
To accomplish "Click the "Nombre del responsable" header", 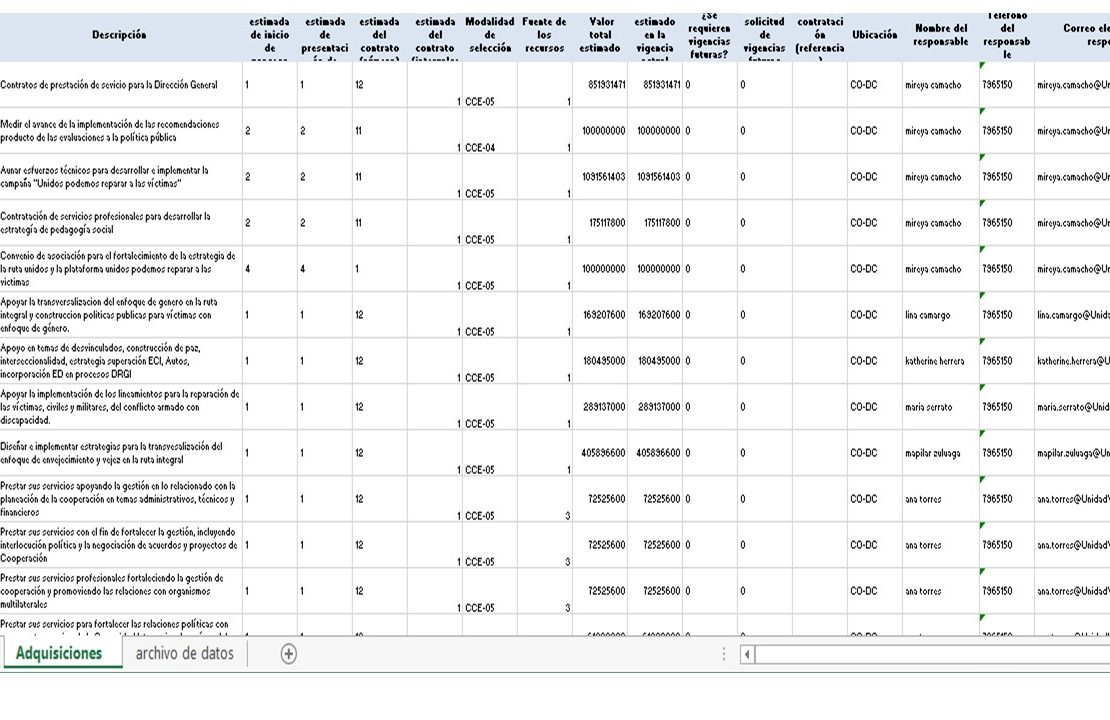I will coord(941,35).
